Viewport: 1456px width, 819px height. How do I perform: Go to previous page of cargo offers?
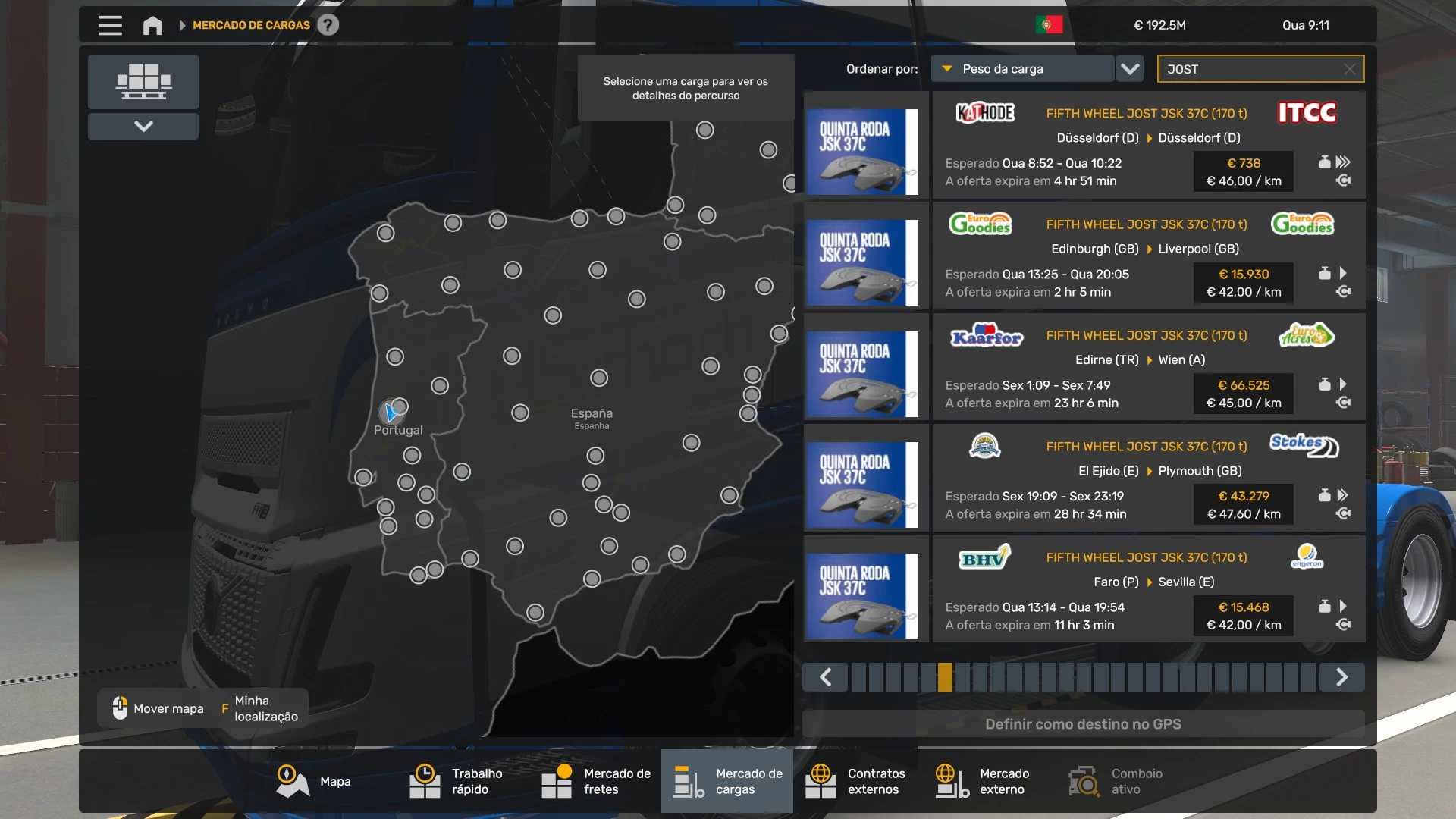(x=826, y=676)
